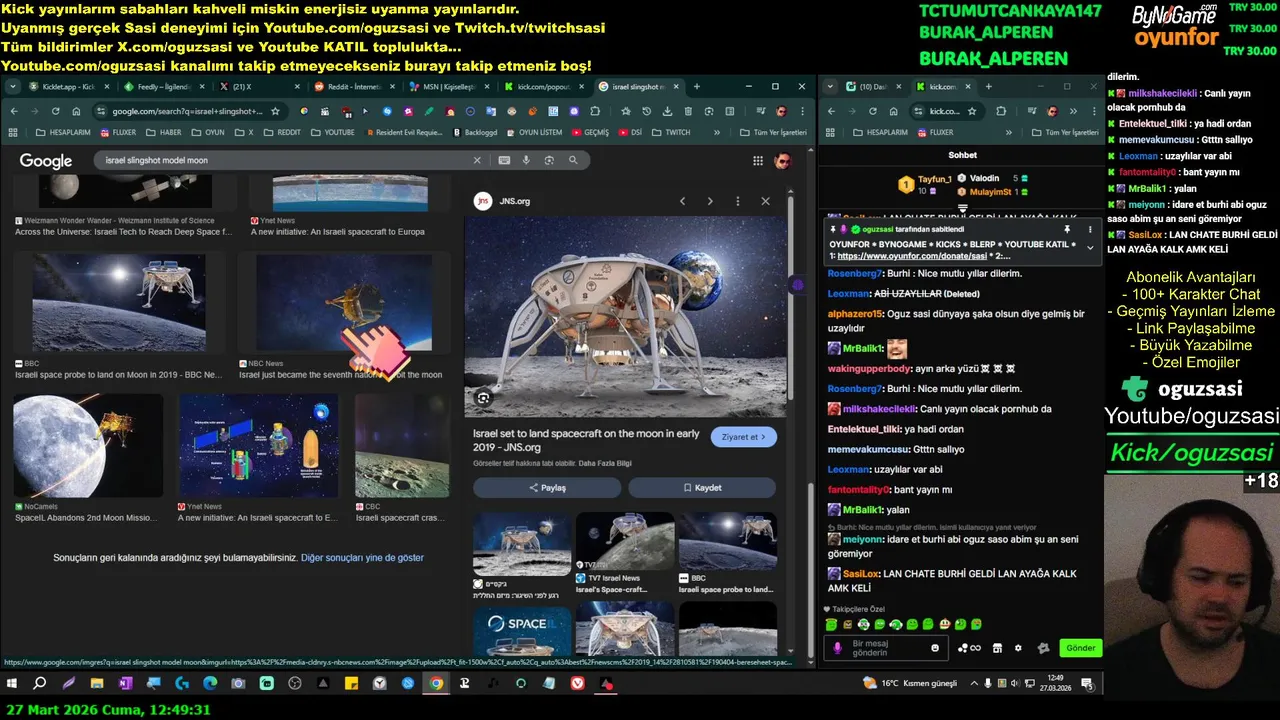Open Tüm Yer İşaretleri folder left window
The height and width of the screenshot is (720, 1280).
pyautogui.click(x=773, y=132)
